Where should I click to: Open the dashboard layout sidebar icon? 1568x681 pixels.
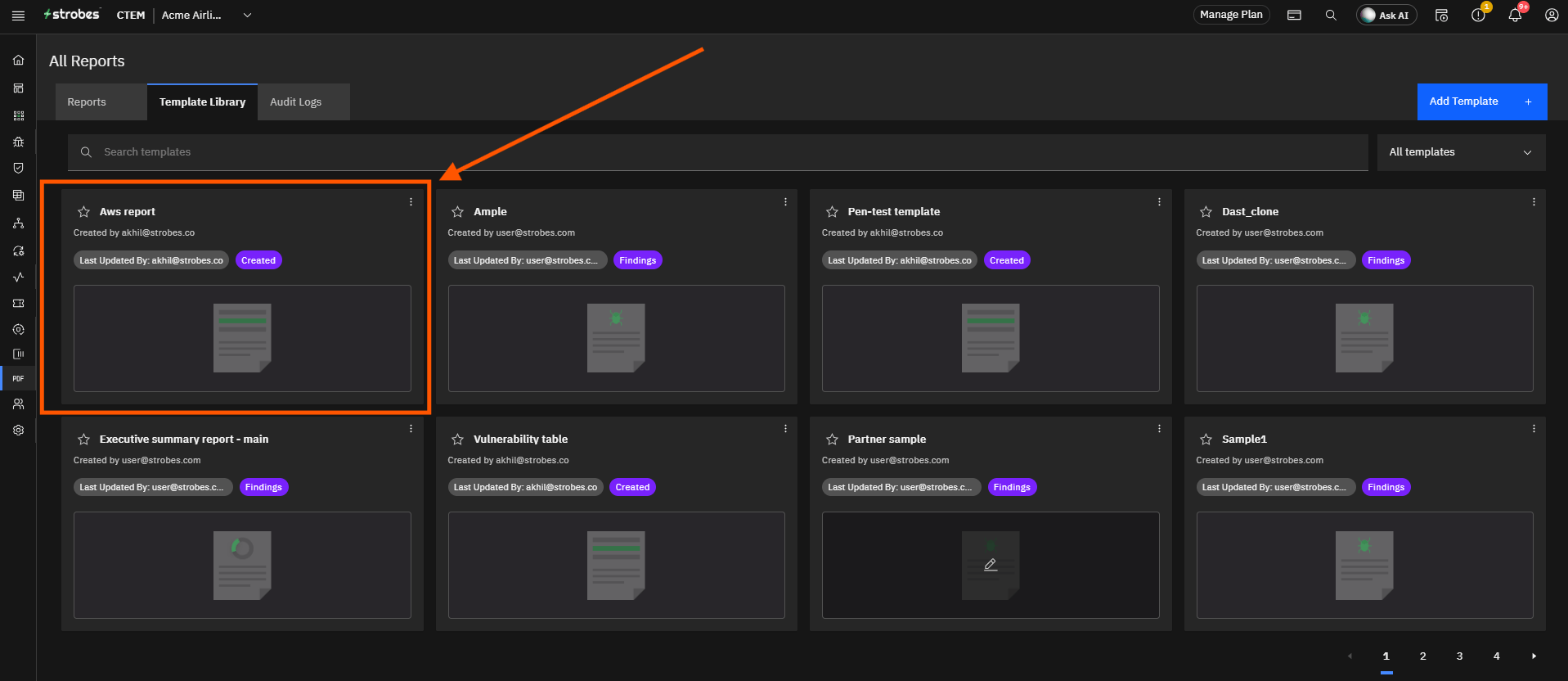coord(18,88)
